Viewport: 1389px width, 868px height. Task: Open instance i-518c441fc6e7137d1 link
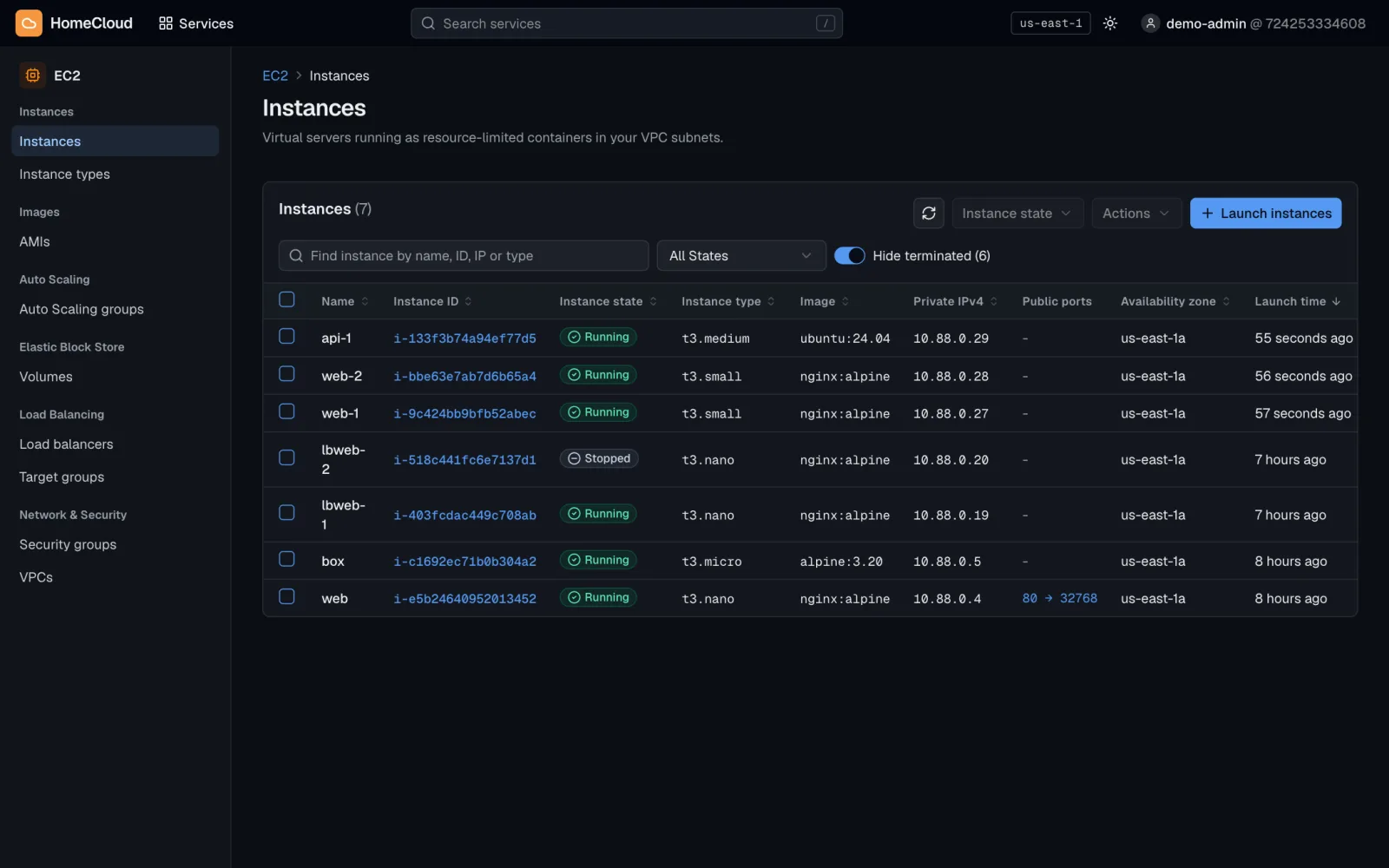[464, 460]
